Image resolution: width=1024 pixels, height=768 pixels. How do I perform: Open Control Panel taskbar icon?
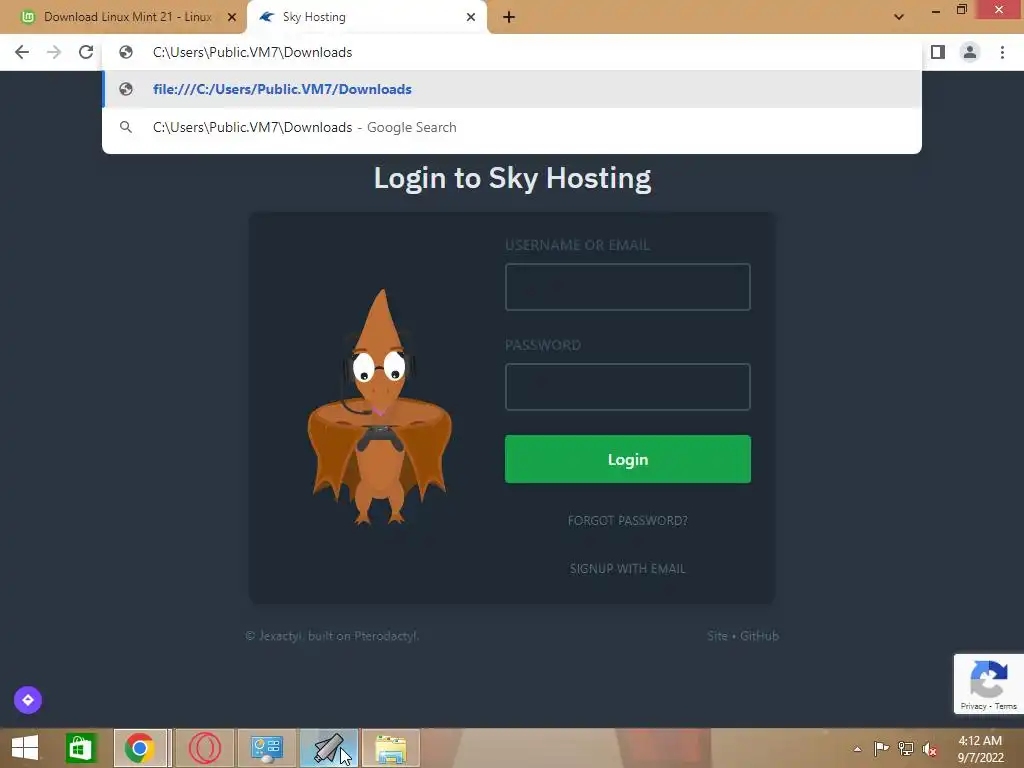point(266,748)
